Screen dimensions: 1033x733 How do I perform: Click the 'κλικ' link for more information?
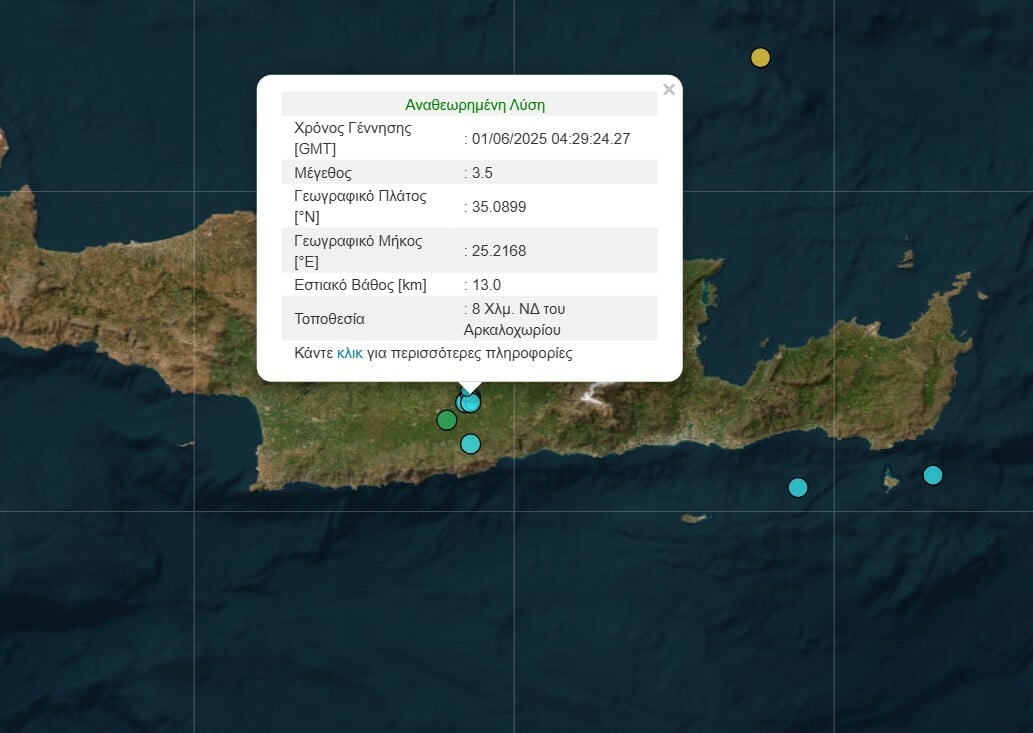[x=350, y=353]
